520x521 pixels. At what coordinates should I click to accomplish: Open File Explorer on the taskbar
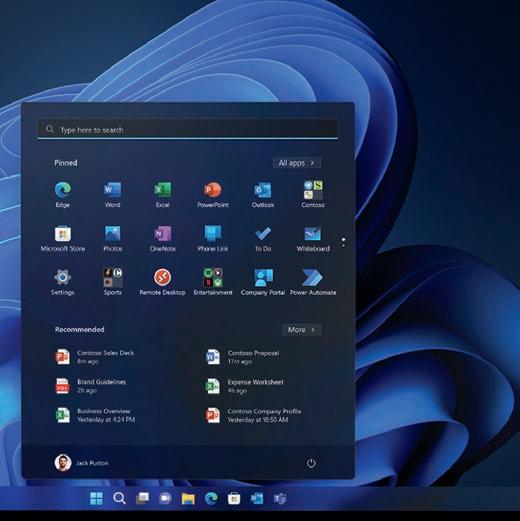point(188,499)
